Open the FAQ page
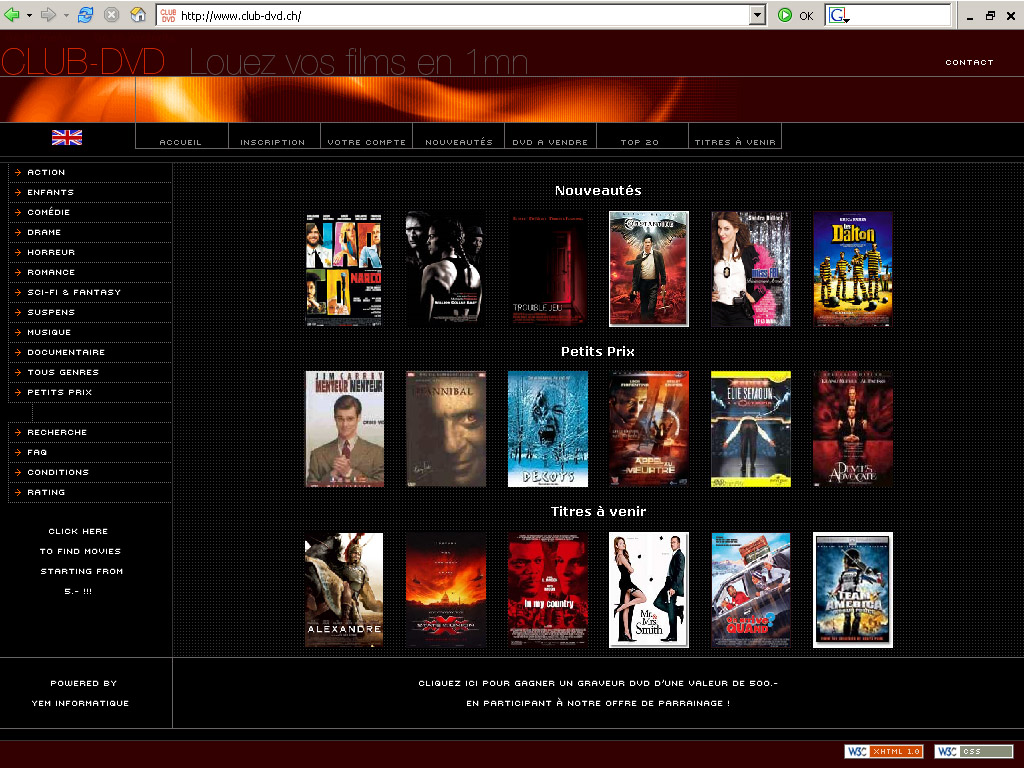Viewport: 1024px width, 768px height. pos(90,453)
